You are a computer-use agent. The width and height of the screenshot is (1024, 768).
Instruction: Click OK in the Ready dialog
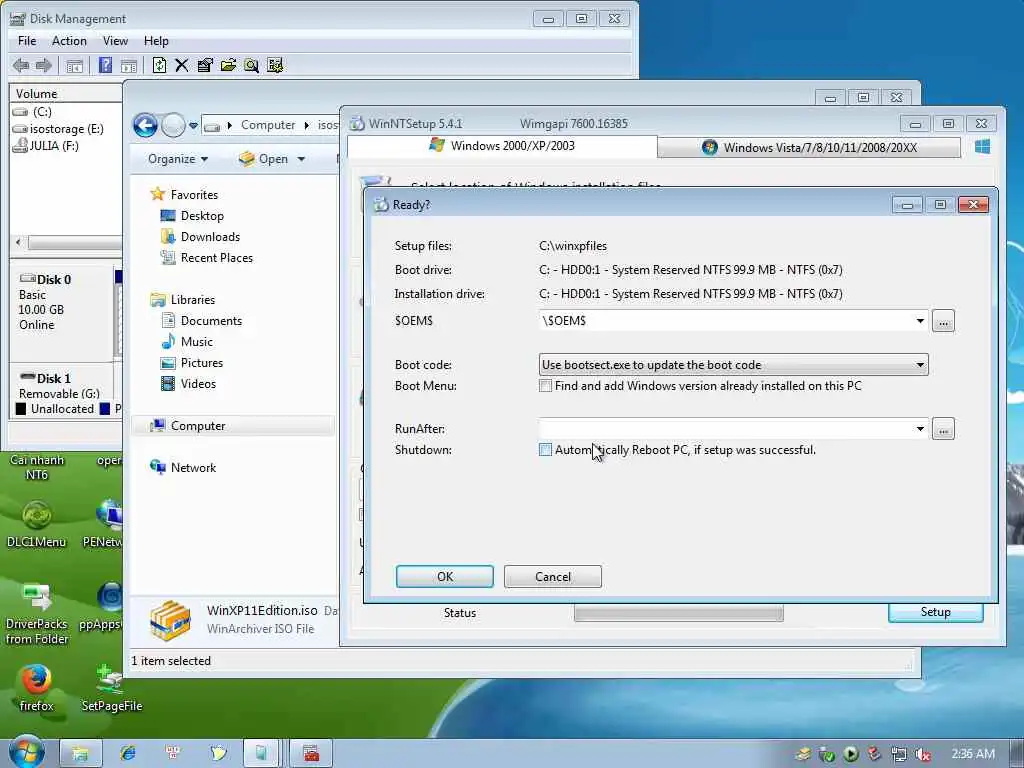[x=445, y=577]
